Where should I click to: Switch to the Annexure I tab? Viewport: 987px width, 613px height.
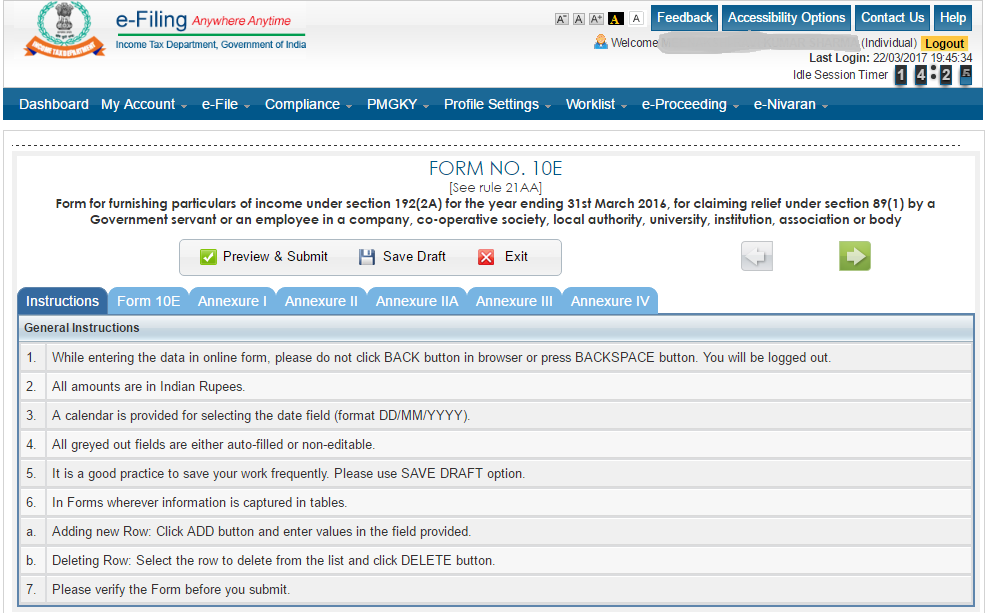pyautogui.click(x=232, y=301)
